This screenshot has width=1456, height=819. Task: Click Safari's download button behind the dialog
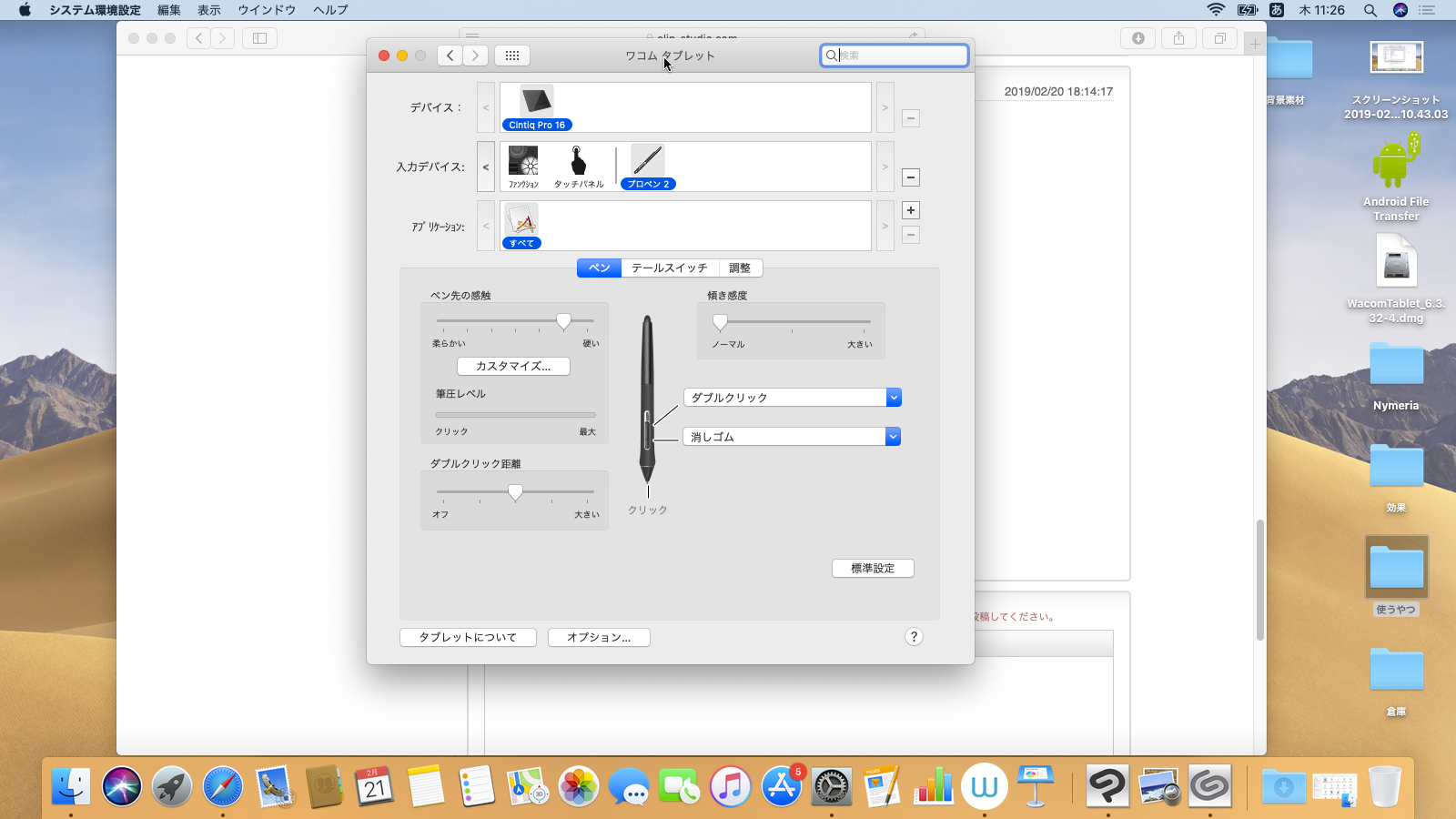click(1137, 38)
